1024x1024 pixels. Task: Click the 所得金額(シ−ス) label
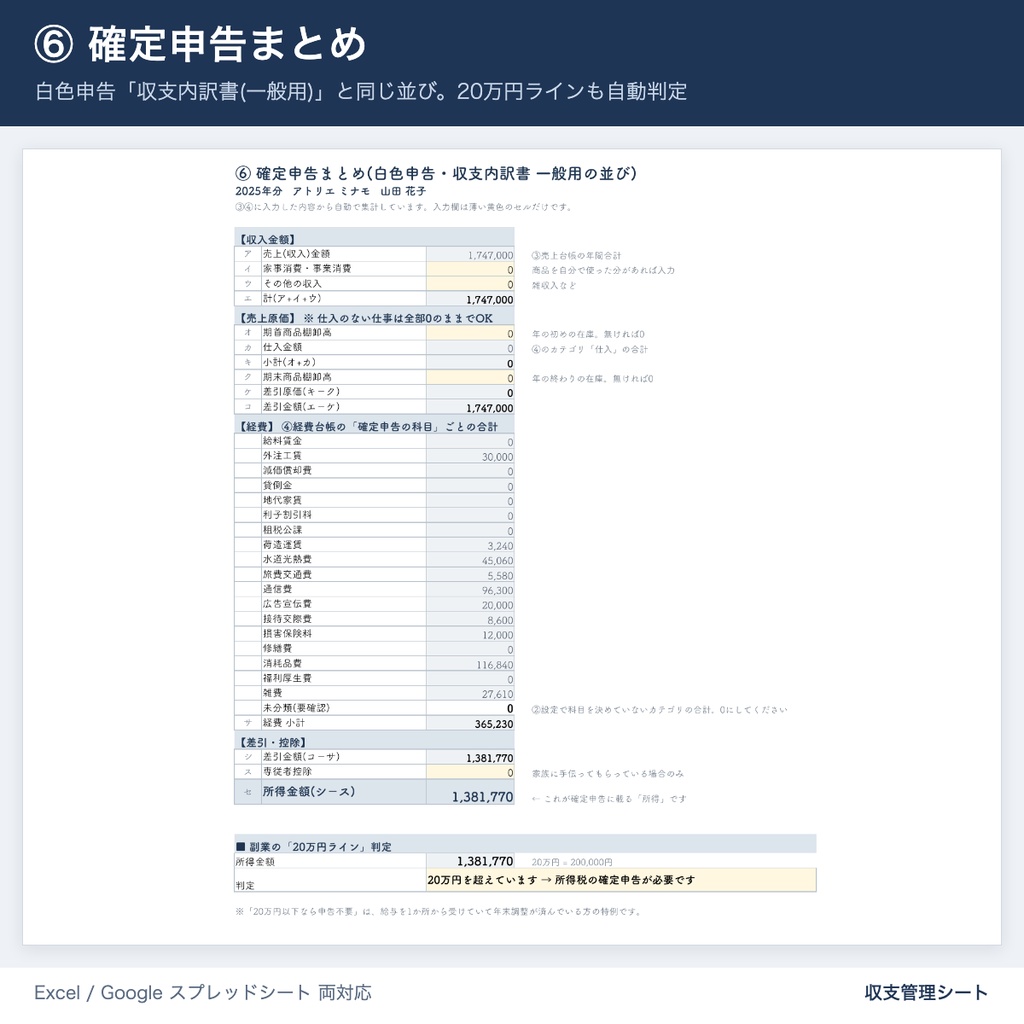coord(309,792)
